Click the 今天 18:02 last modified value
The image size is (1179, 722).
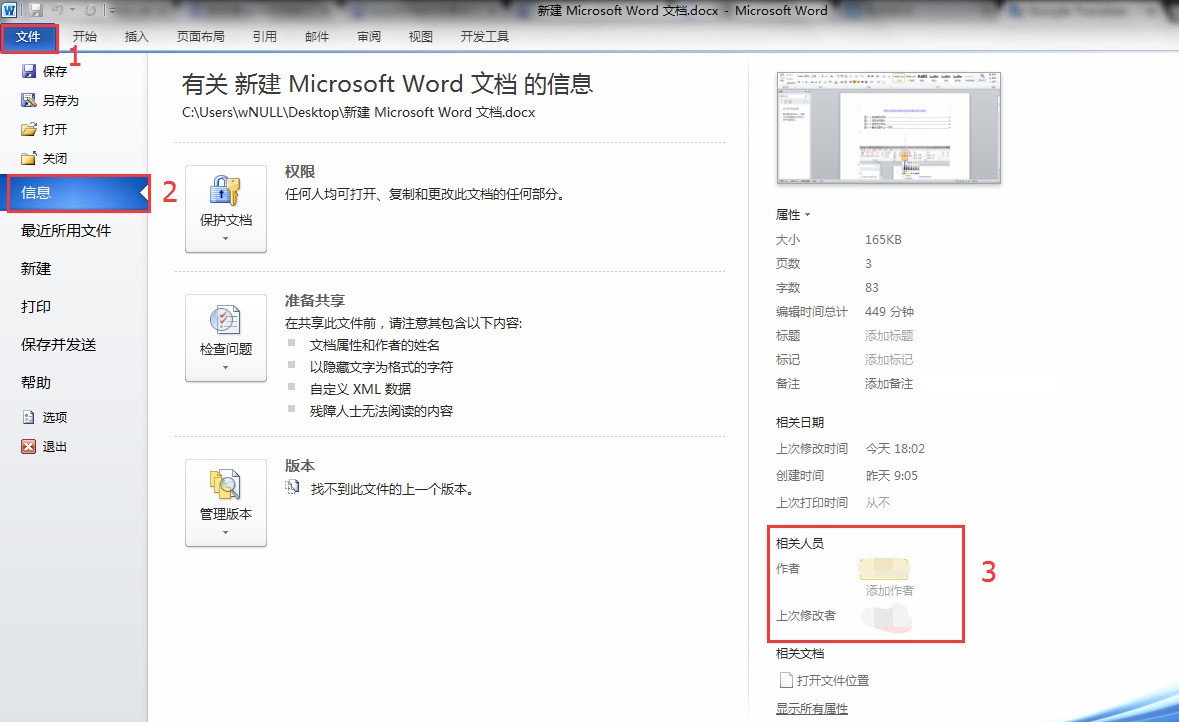coord(895,449)
